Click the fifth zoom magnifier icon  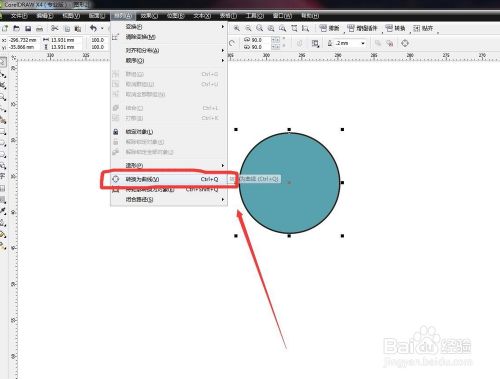coord(282,29)
